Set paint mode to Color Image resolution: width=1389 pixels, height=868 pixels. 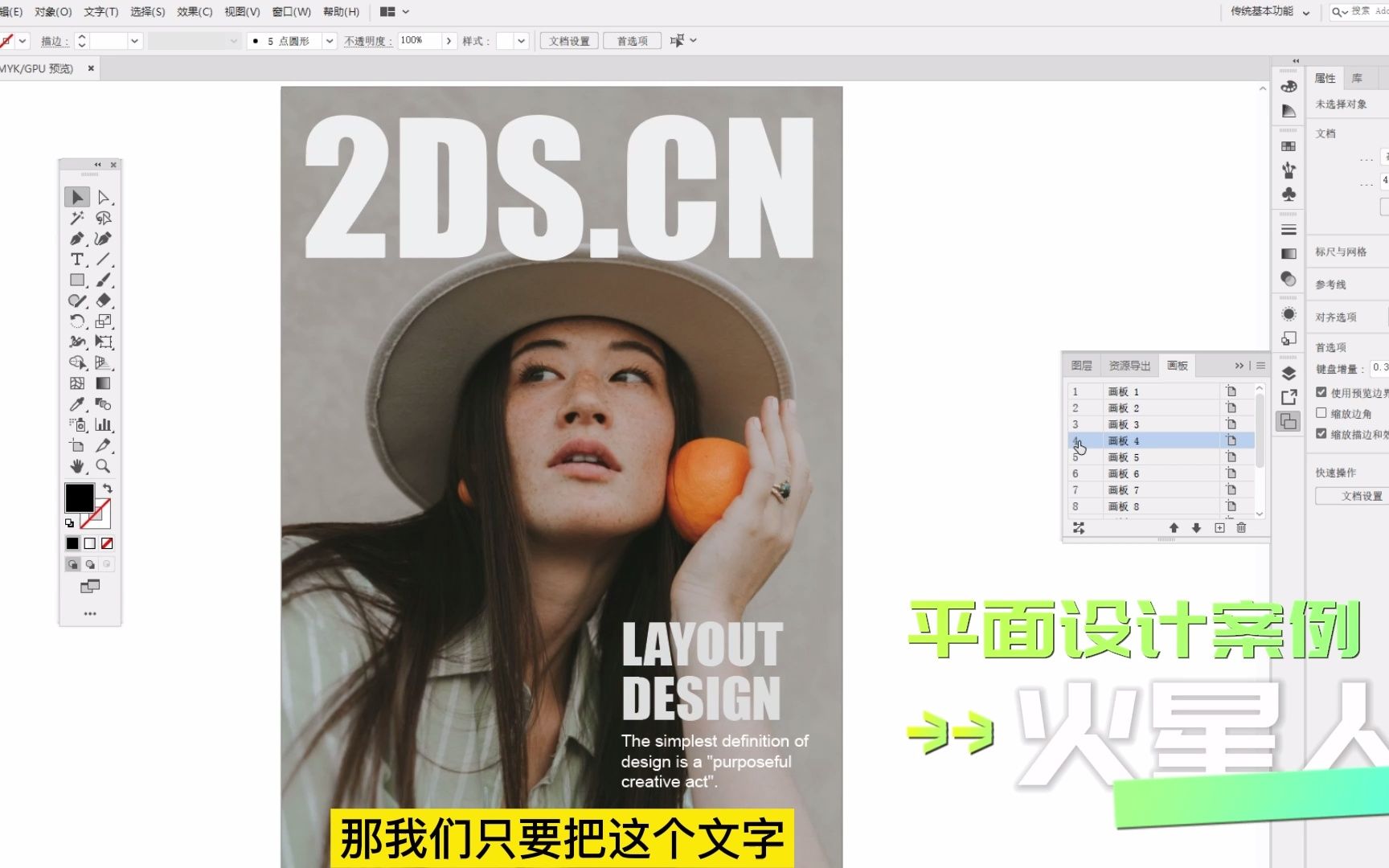pos(72,543)
